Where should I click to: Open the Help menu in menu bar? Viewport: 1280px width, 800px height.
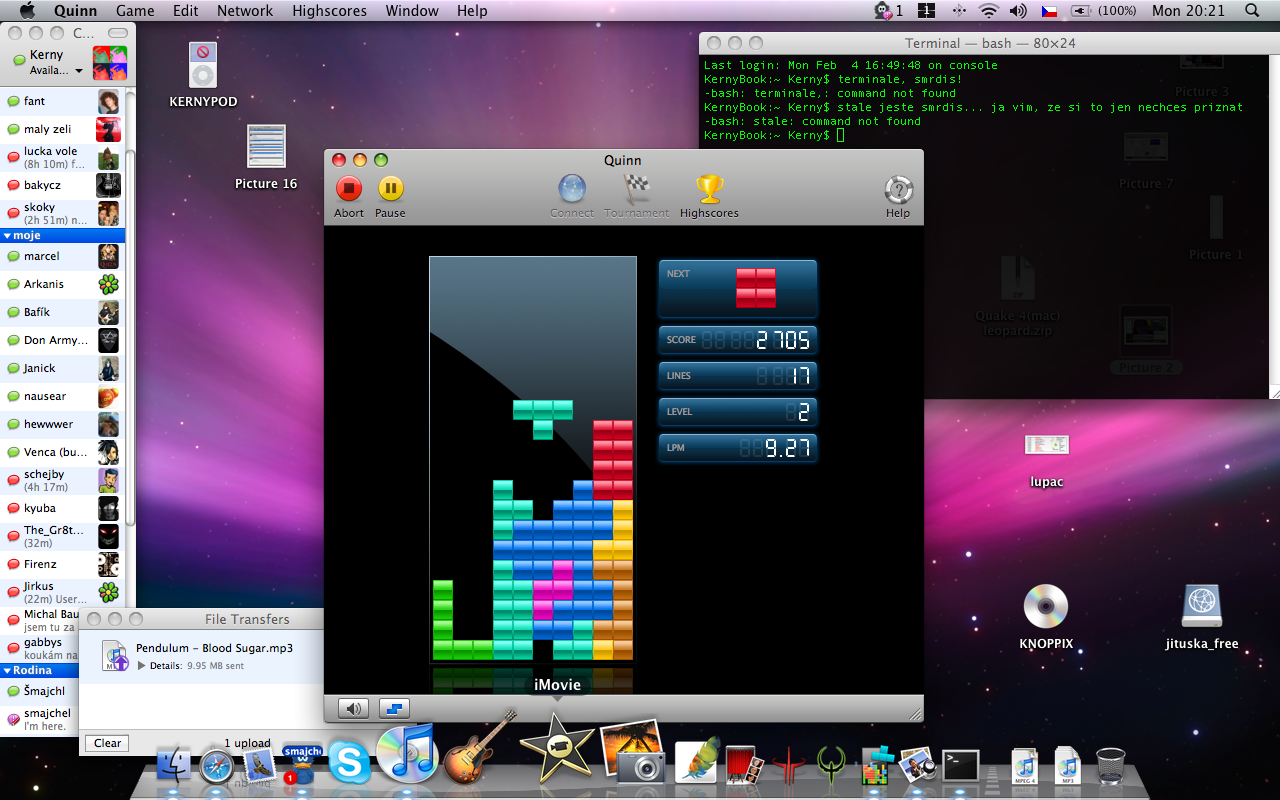472,11
